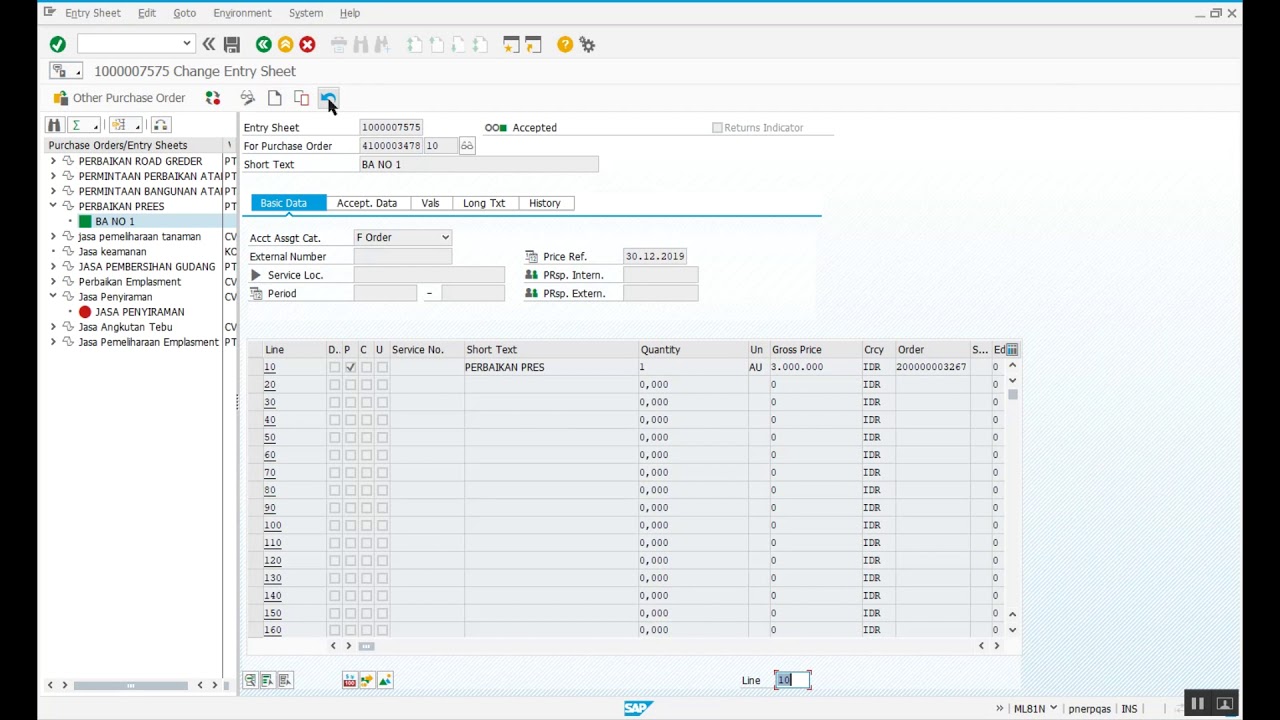Click the red Cancel icon
This screenshot has width=1280, height=720.
pyautogui.click(x=307, y=44)
